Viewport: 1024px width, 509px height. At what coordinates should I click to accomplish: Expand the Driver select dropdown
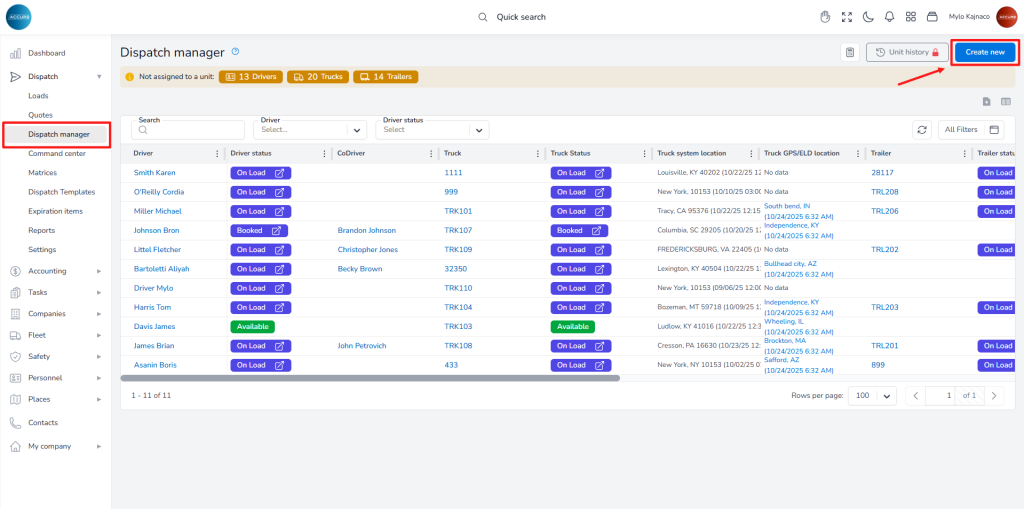pyautogui.click(x=313, y=130)
